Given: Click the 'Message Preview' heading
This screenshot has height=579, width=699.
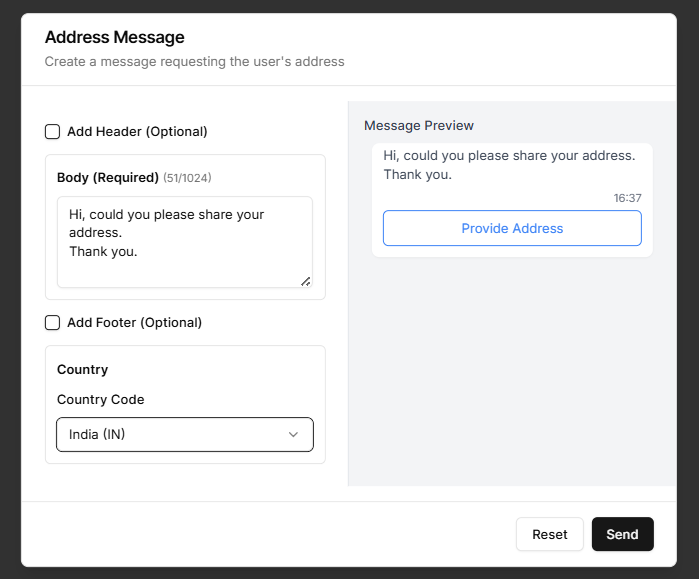Looking at the screenshot, I should pyautogui.click(x=419, y=126).
